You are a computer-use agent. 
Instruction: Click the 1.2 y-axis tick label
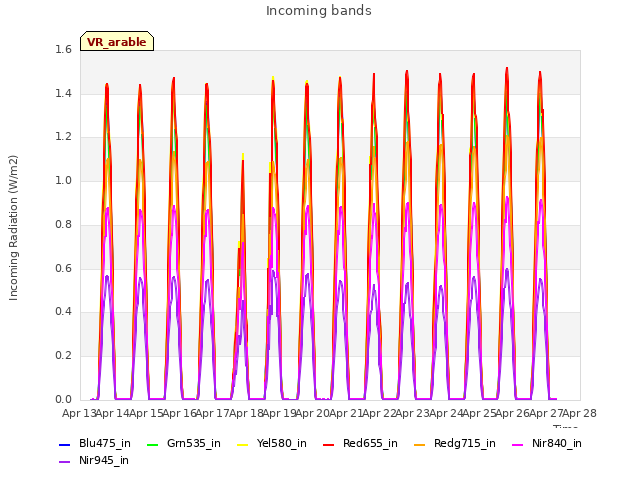[63, 137]
